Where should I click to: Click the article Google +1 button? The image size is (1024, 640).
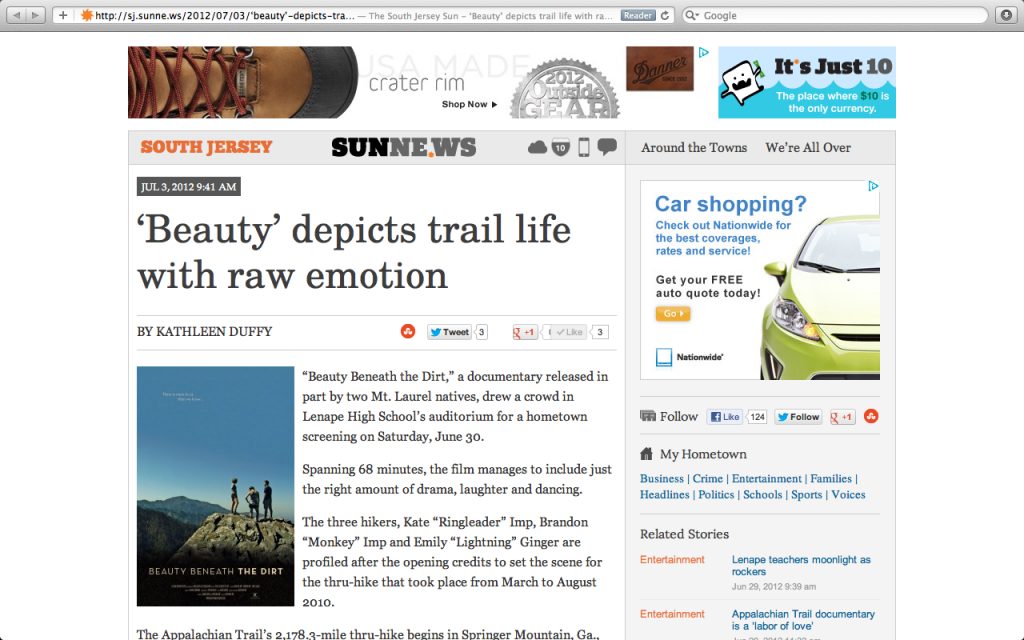524,332
